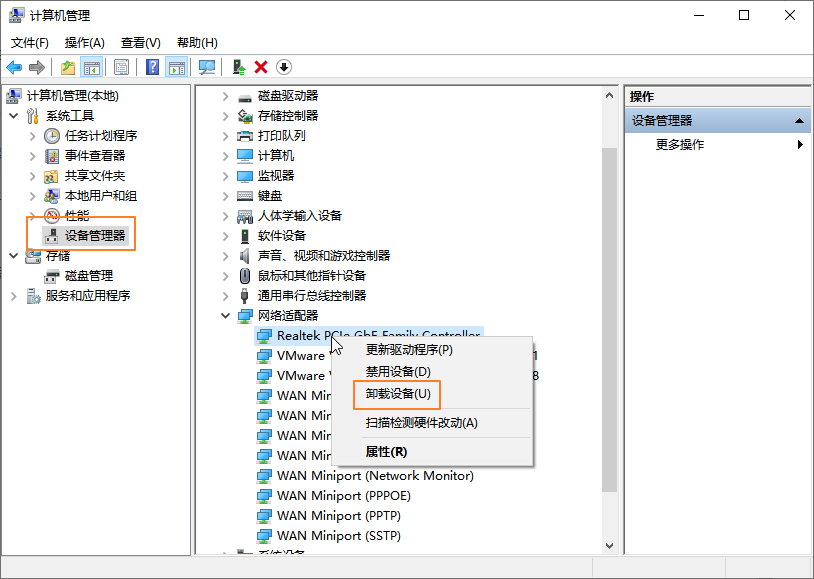Viewport: 814px width, 579px height.
Task: Select WAN Miniport (PPPOE) adapter
Action: pos(343,496)
